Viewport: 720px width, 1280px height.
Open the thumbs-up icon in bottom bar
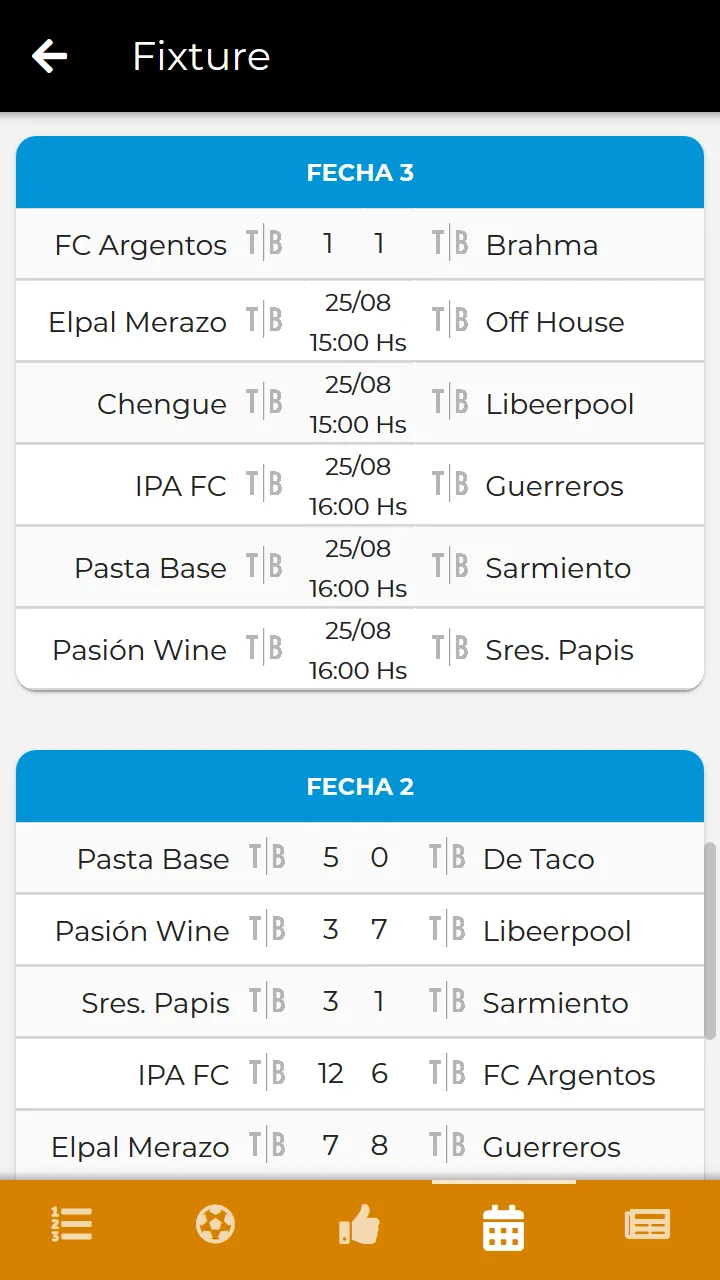359,1224
